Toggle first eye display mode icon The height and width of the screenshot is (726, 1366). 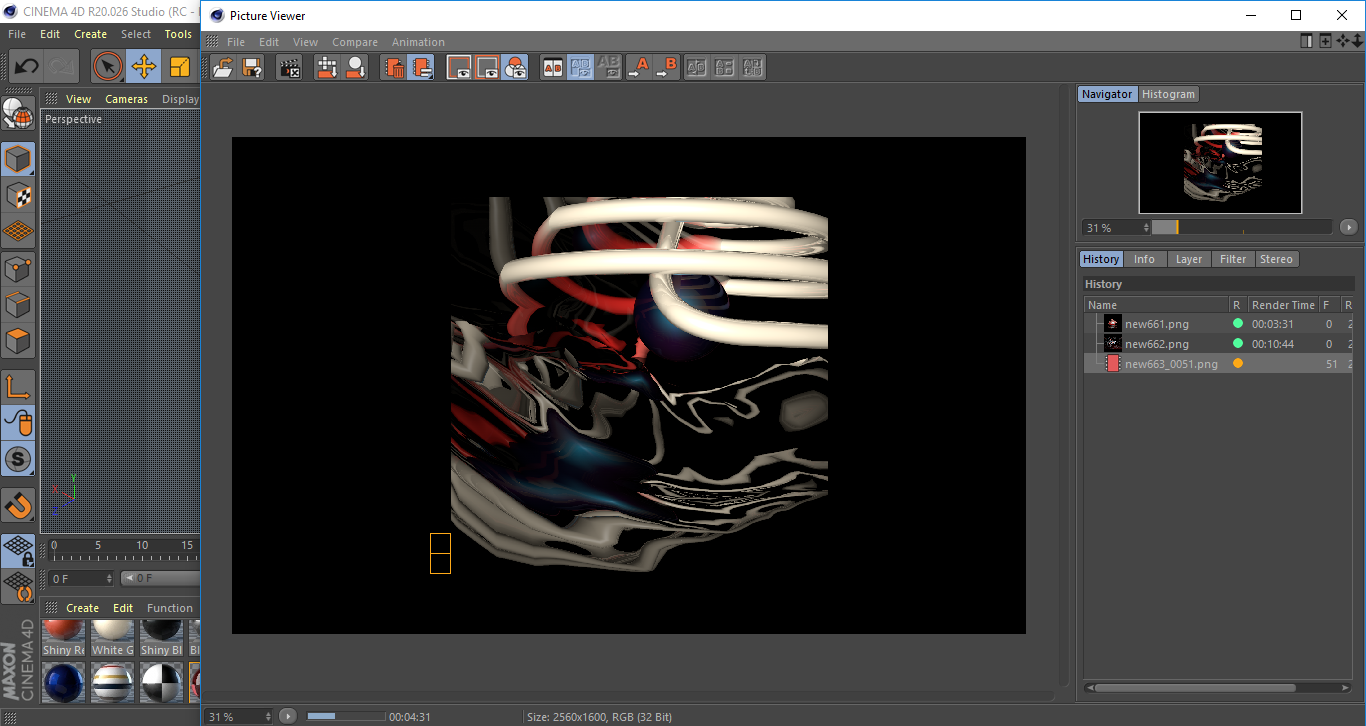(x=459, y=67)
